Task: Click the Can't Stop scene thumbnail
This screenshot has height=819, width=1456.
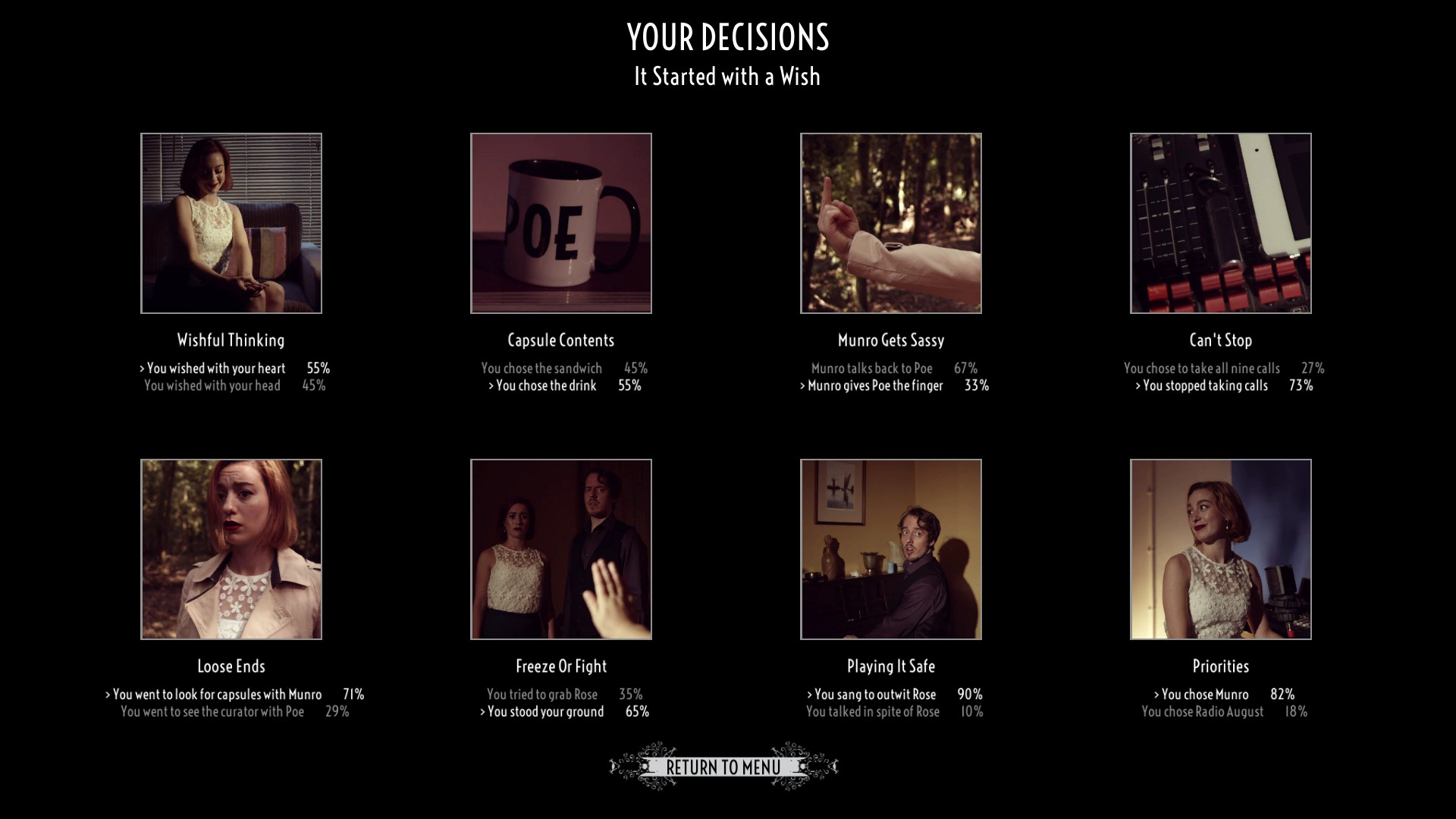Action: pos(1221,223)
